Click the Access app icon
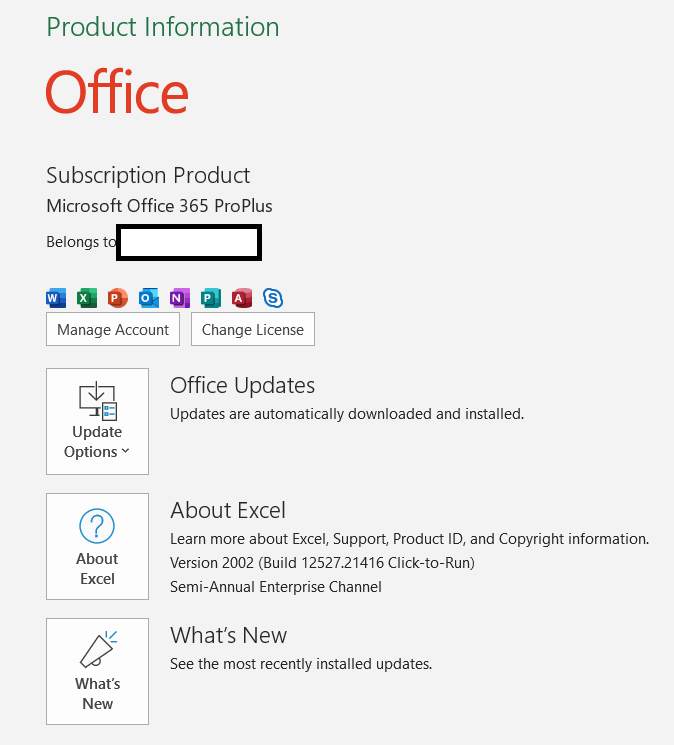674x745 pixels. (x=242, y=298)
